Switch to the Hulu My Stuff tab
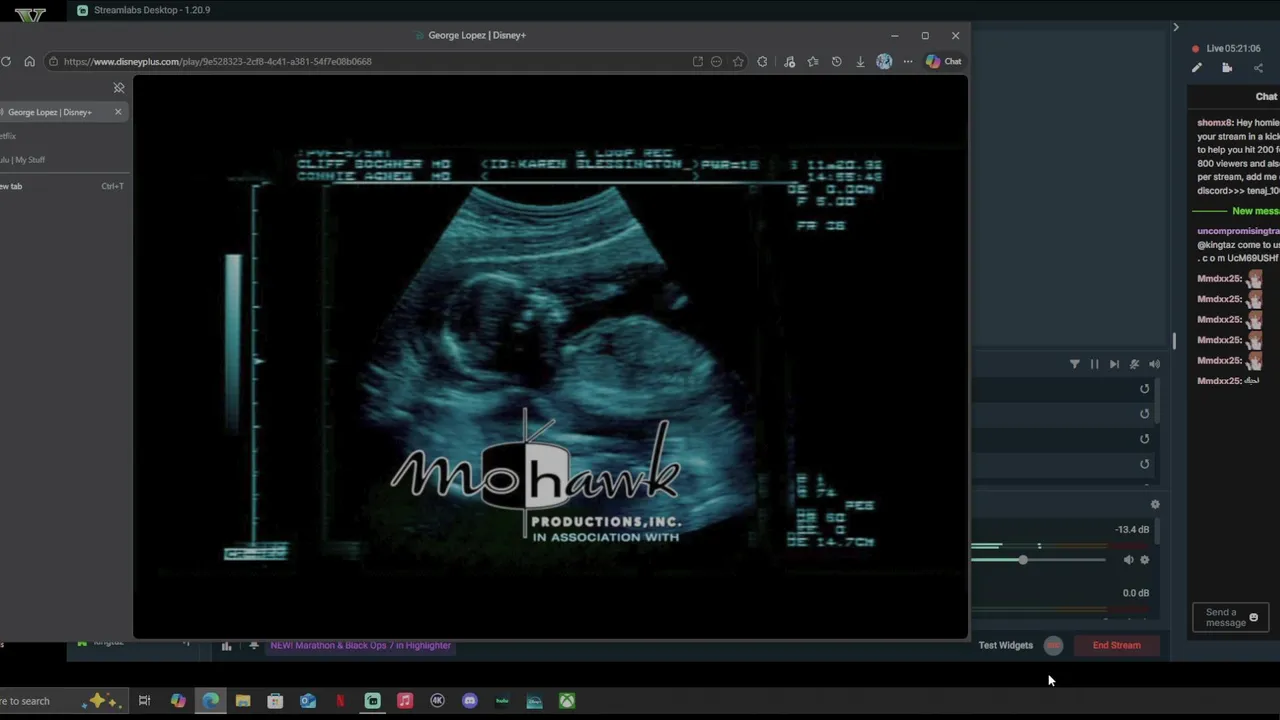 (x=23, y=160)
